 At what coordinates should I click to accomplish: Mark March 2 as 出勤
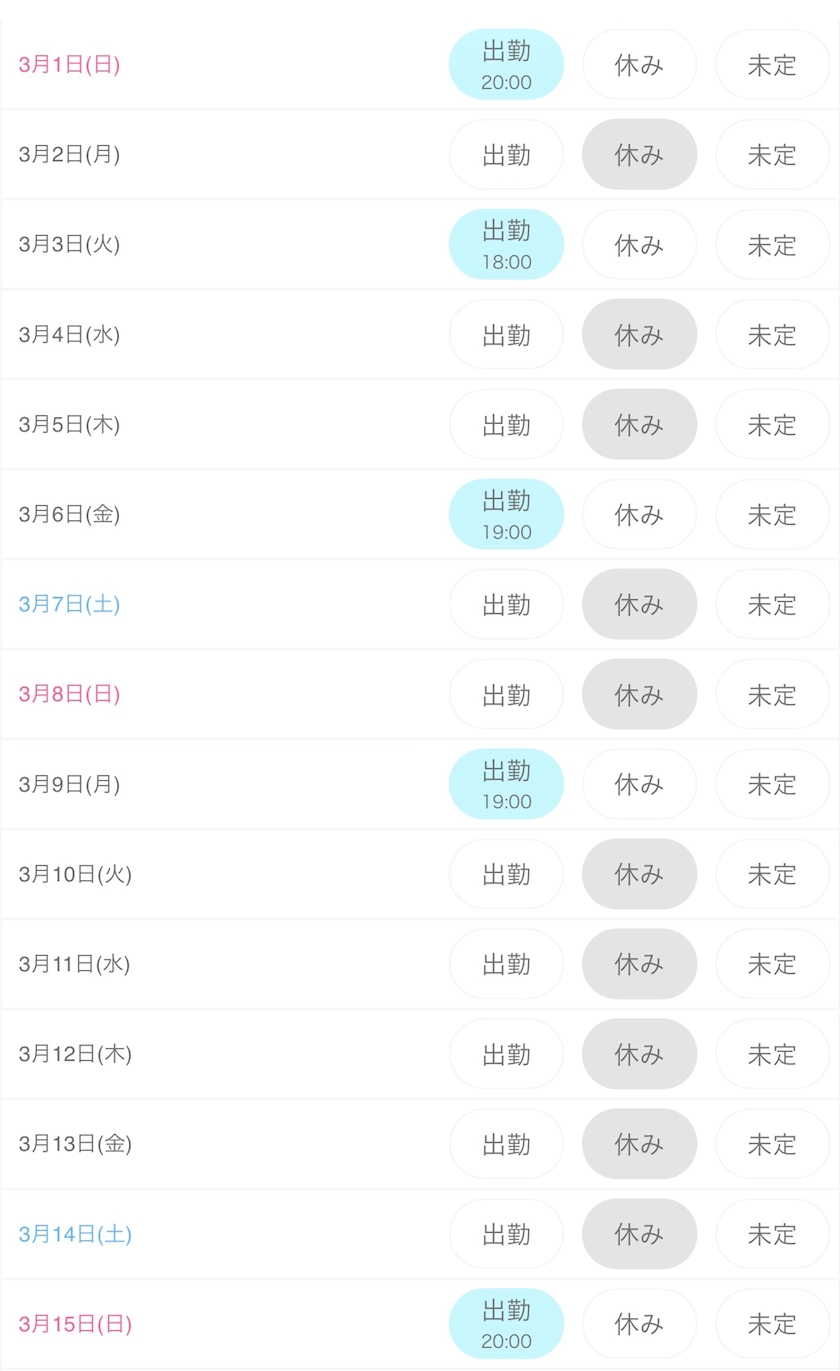click(x=506, y=155)
